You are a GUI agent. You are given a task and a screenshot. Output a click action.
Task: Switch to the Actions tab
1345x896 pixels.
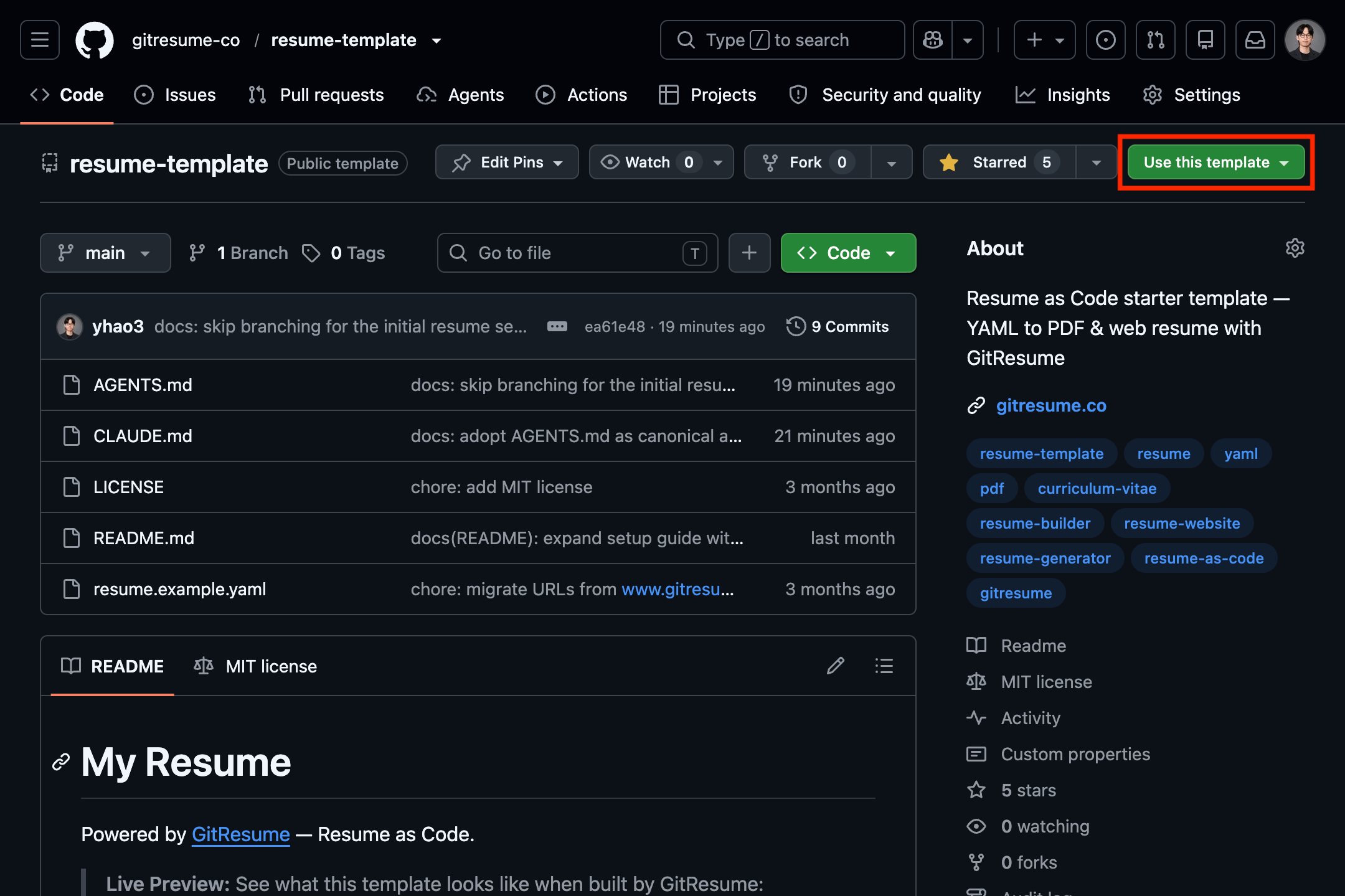pyautogui.click(x=582, y=95)
